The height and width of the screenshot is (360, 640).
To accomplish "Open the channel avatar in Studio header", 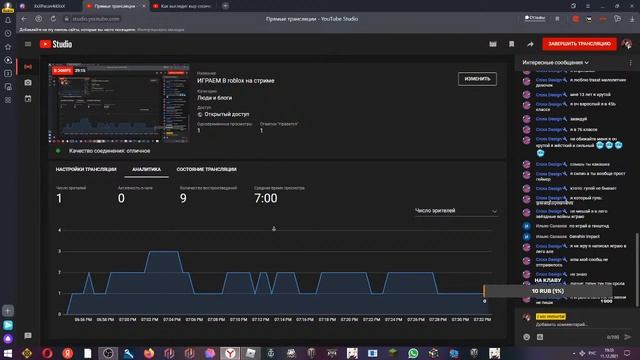I will [x=627, y=44].
